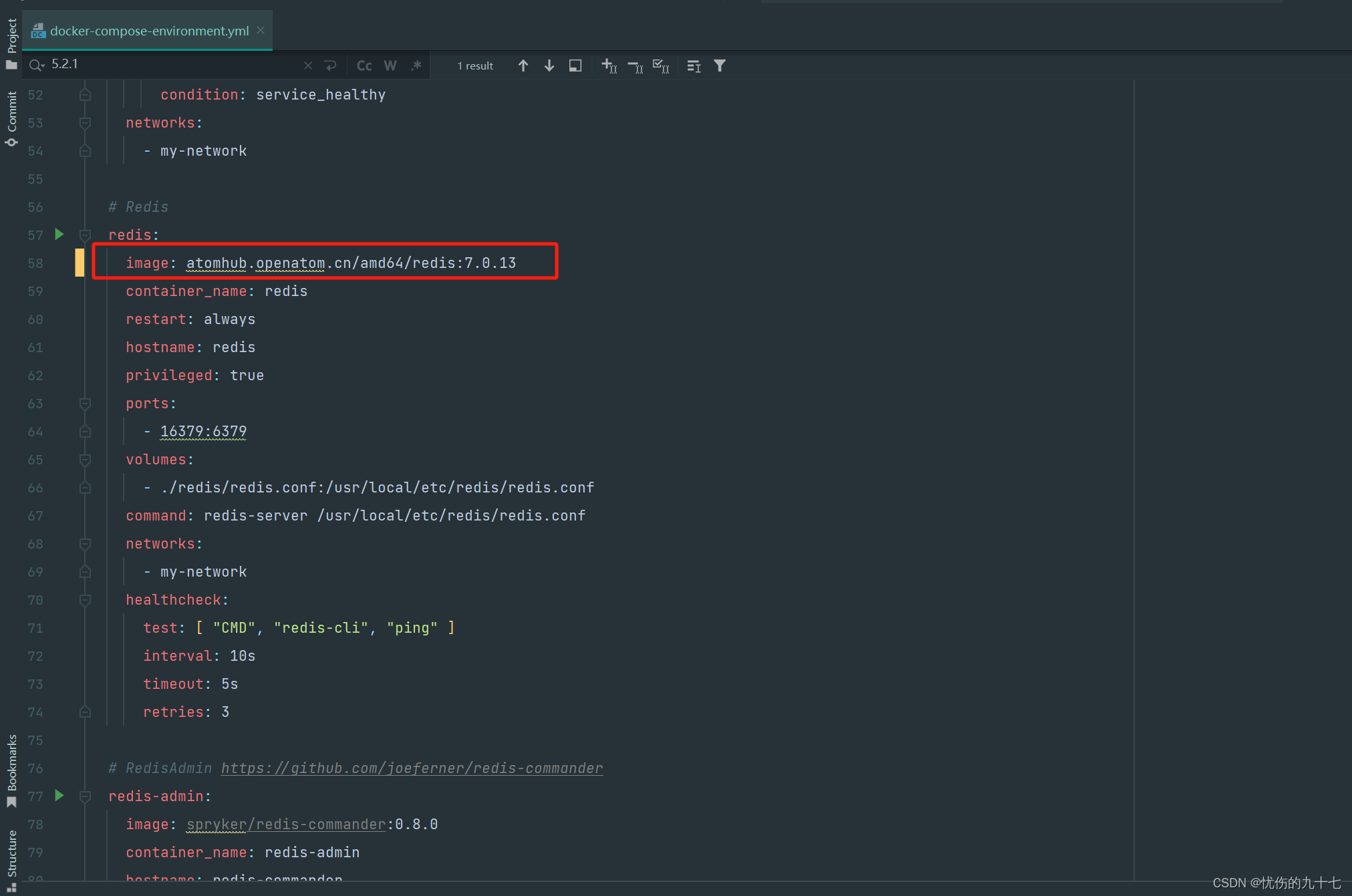Open search results in Find window
Screen dimensions: 1352x896
pyautogui.click(x=575, y=65)
